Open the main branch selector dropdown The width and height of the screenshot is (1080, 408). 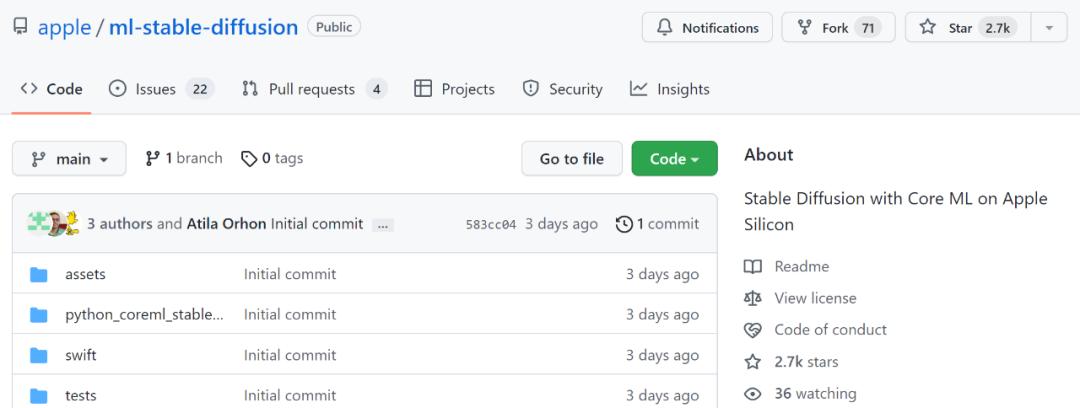pyautogui.click(x=69, y=159)
